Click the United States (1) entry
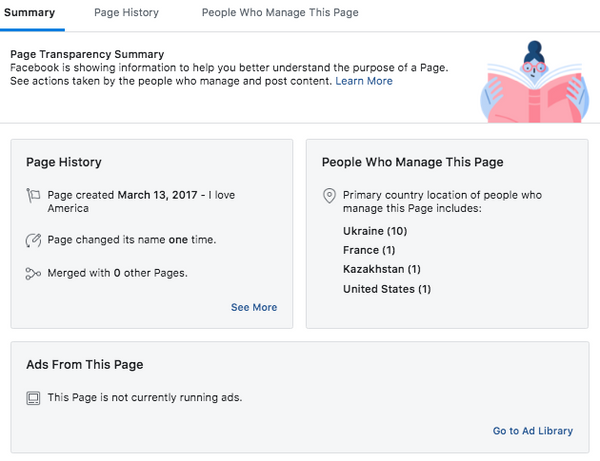600x461 pixels. click(387, 289)
